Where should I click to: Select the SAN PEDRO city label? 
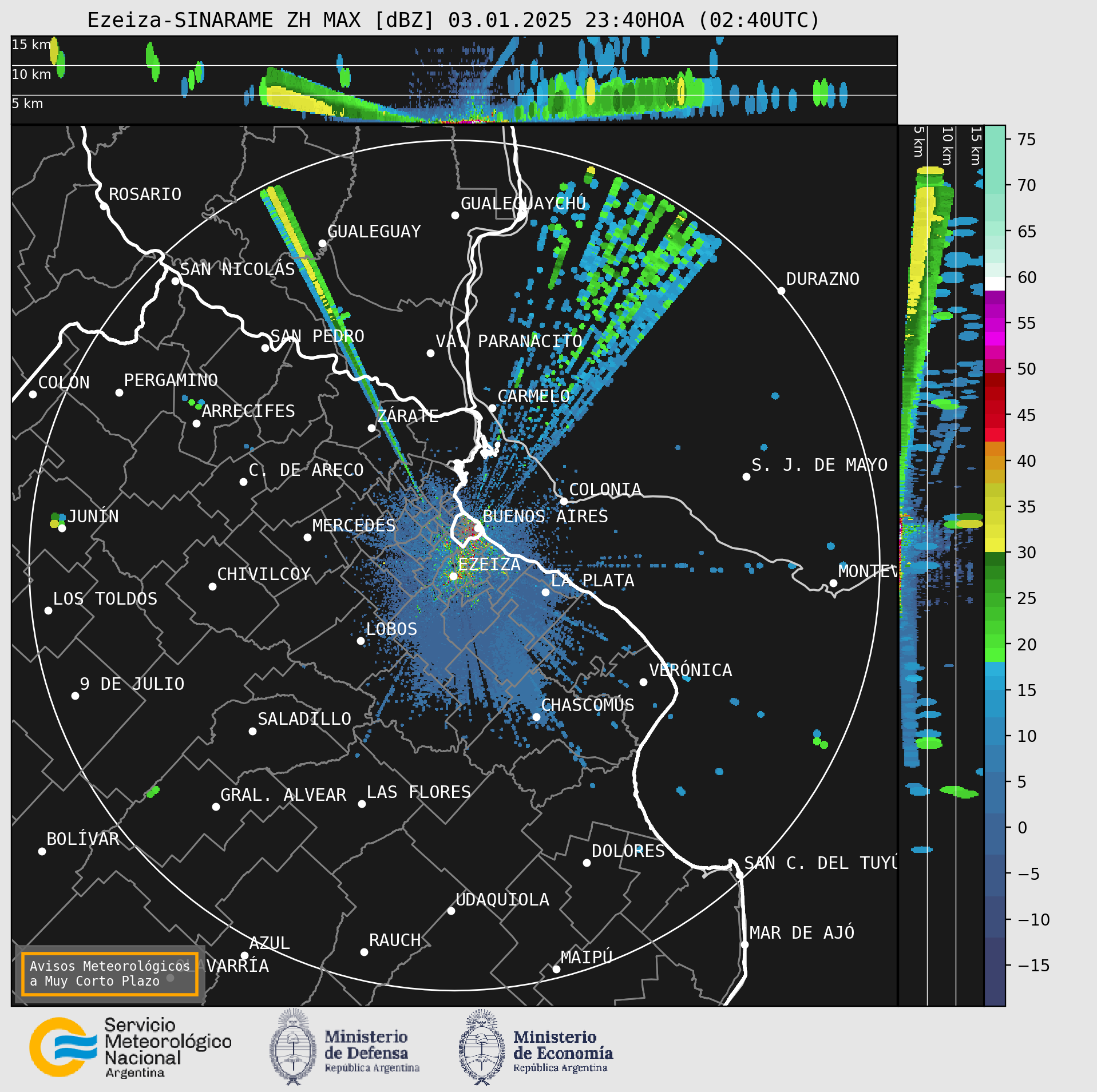(x=317, y=336)
